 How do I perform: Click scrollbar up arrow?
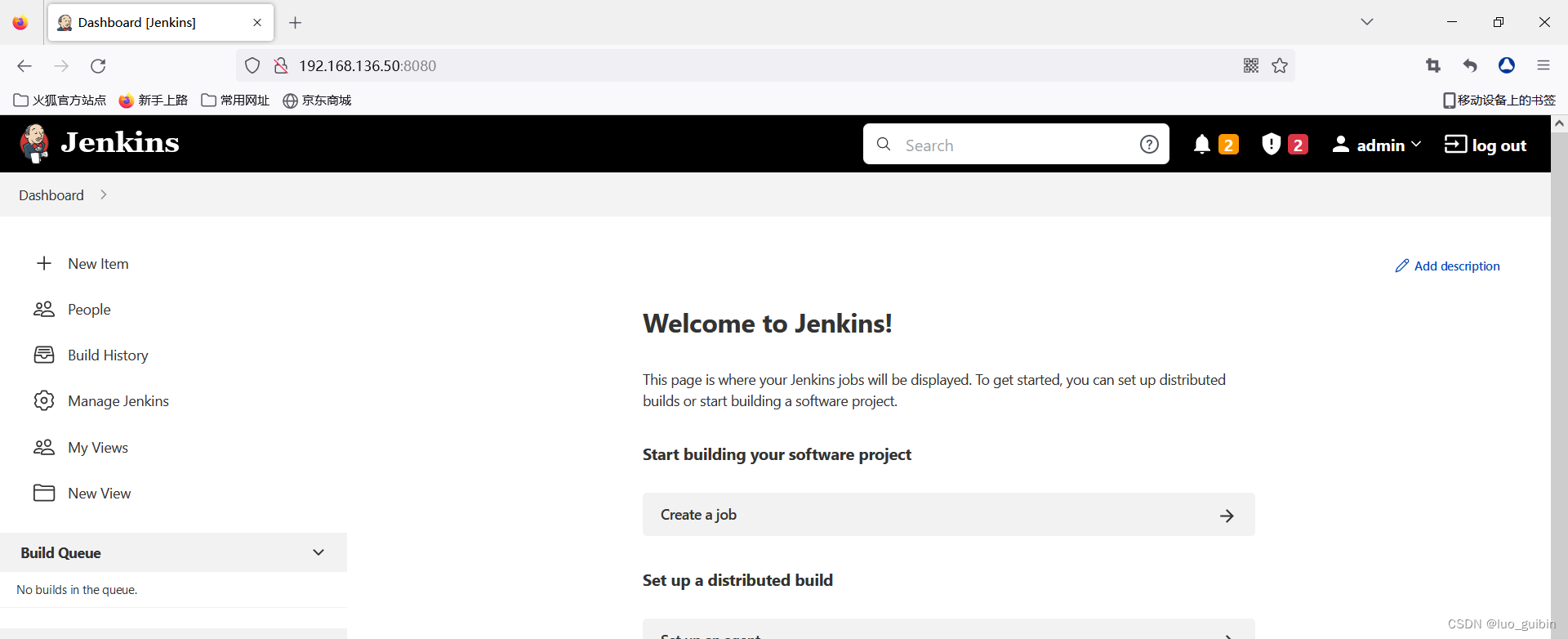click(x=1559, y=123)
